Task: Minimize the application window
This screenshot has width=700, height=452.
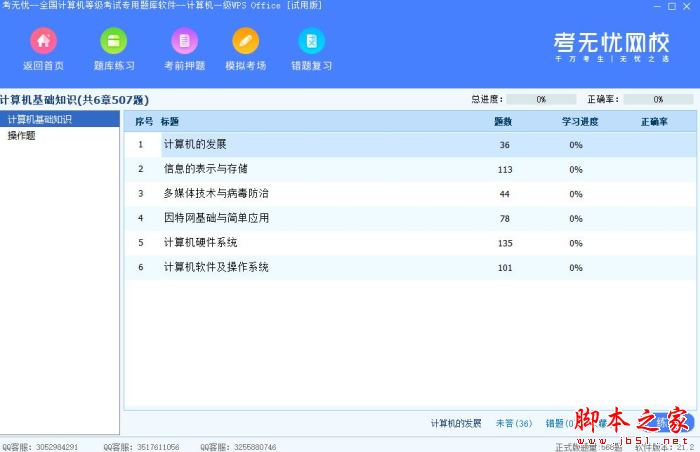Action: pos(659,6)
